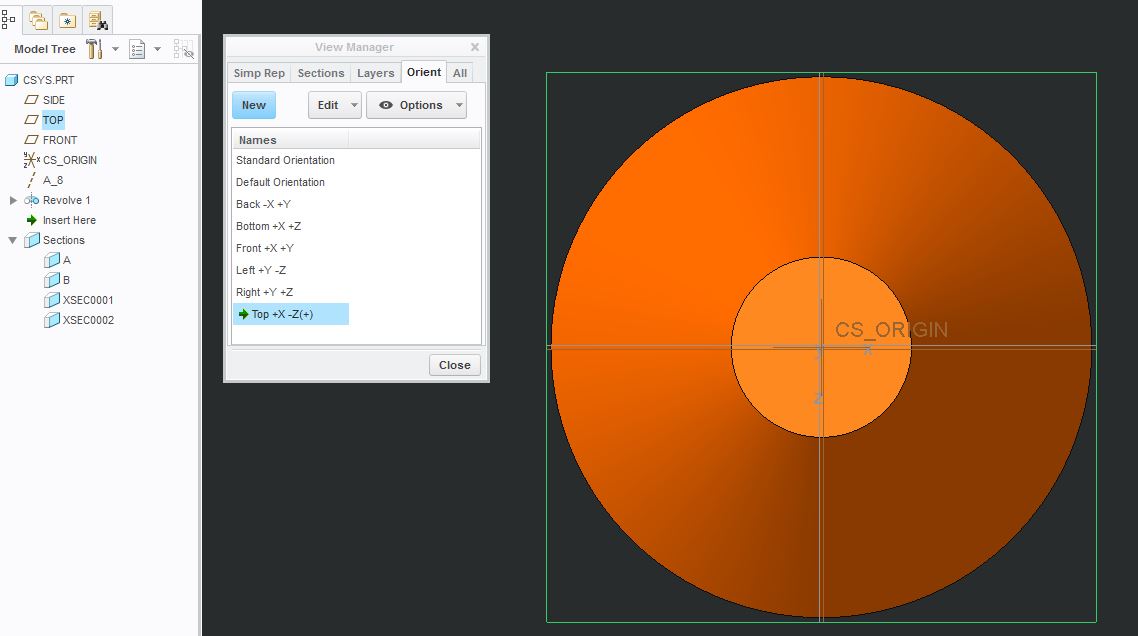Select the CSYS.PRT text label
The width and height of the screenshot is (1138, 636).
(x=49, y=80)
